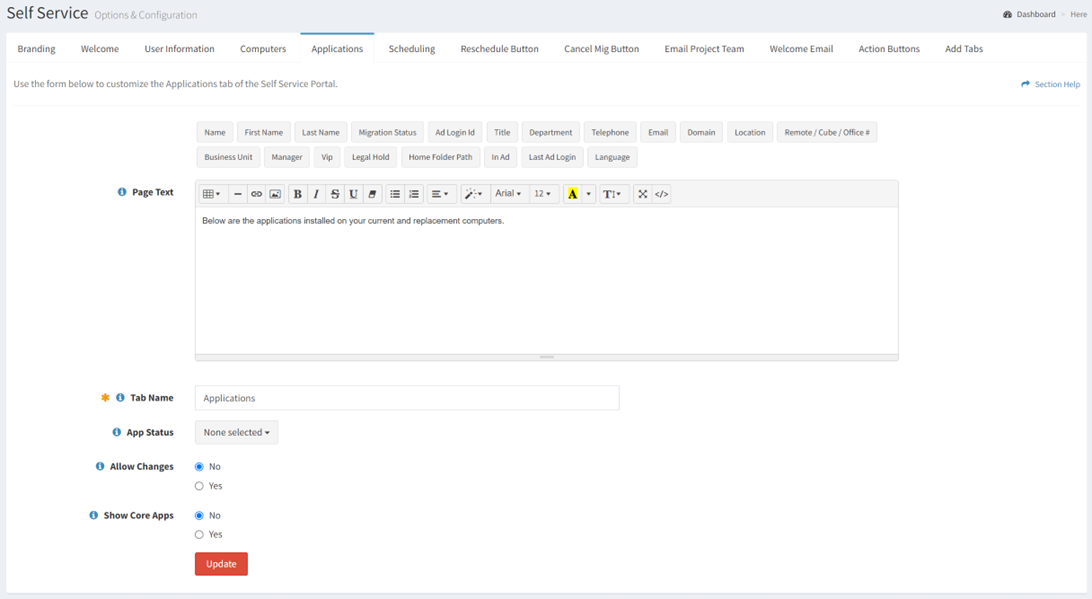Apply strikethrough formatting
The image size is (1092, 599).
[335, 193]
